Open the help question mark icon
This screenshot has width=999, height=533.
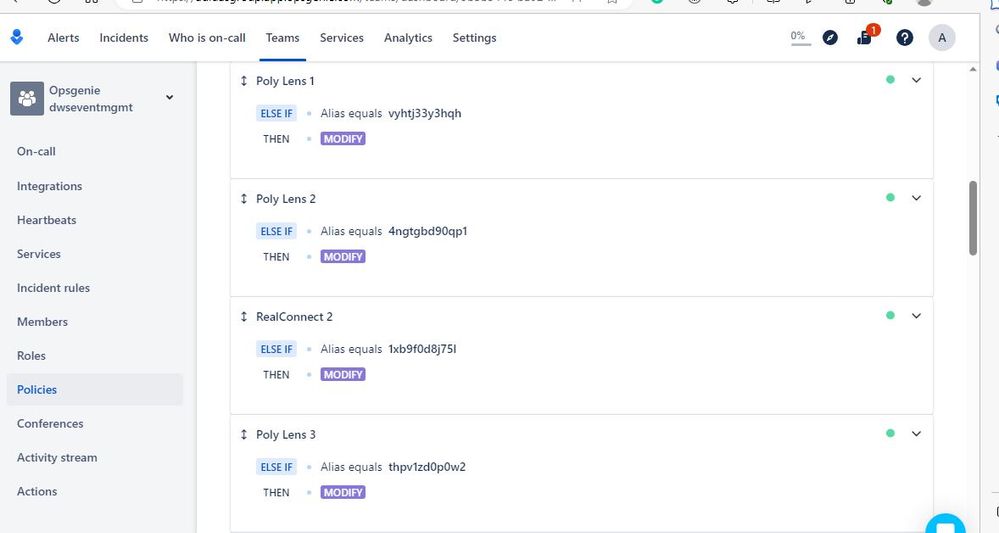click(x=904, y=38)
